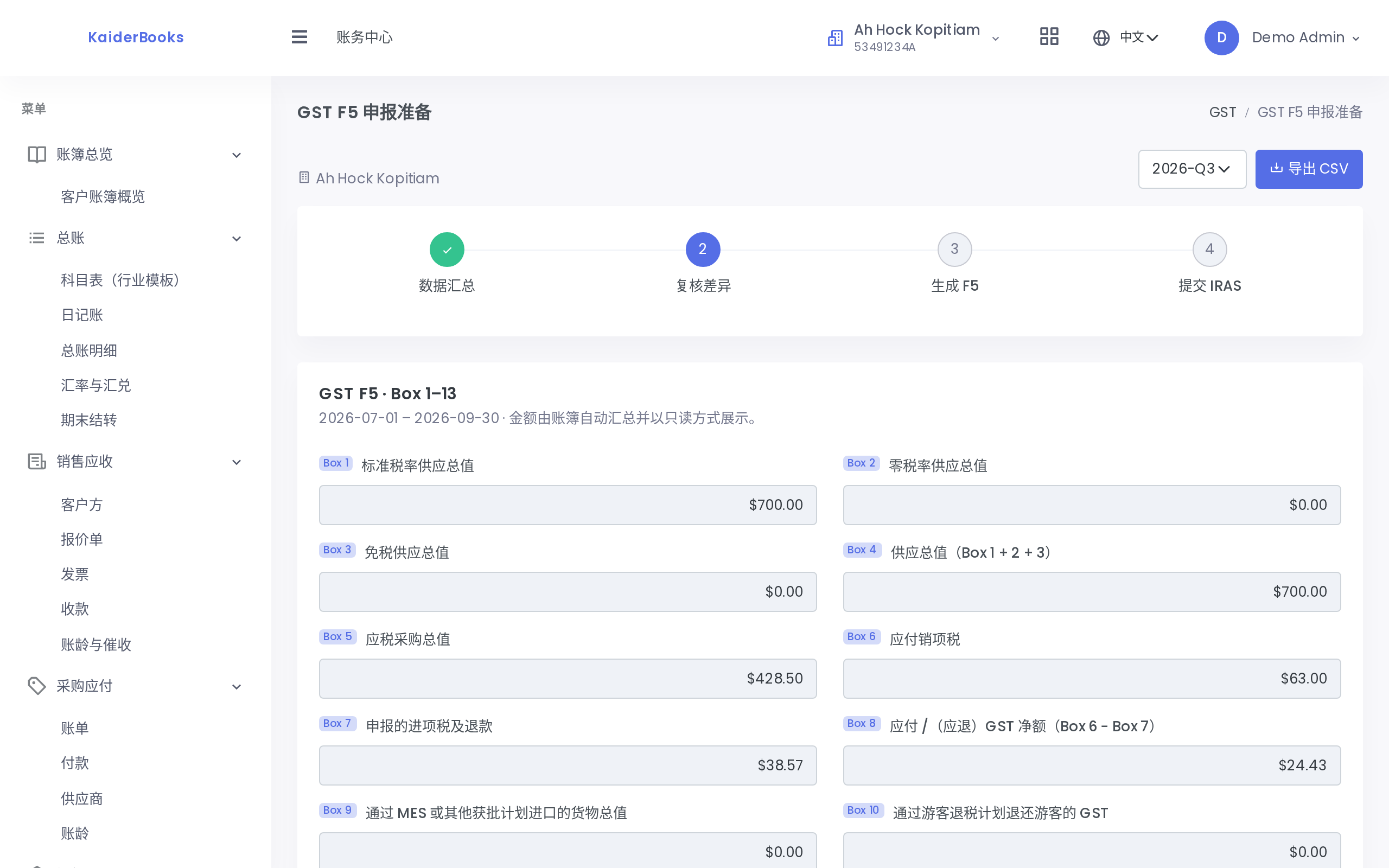Viewport: 1389px width, 868px height.
Task: Collapse the 总账 menu section
Action: pyautogui.click(x=236, y=238)
